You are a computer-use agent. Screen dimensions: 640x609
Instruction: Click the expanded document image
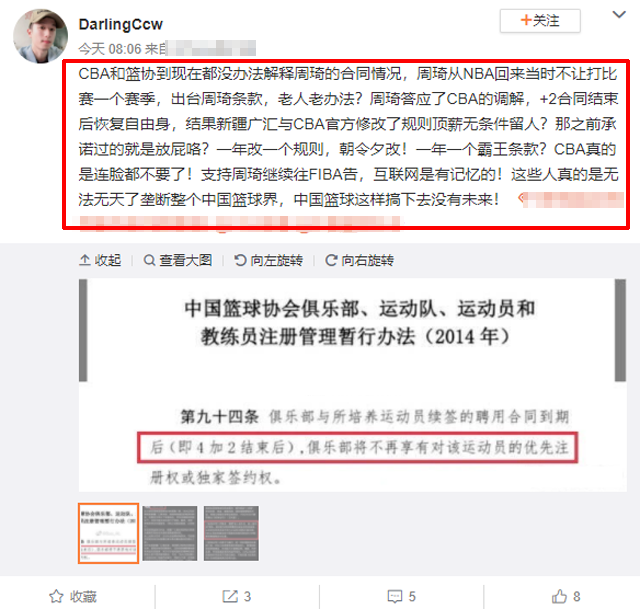(x=353, y=385)
